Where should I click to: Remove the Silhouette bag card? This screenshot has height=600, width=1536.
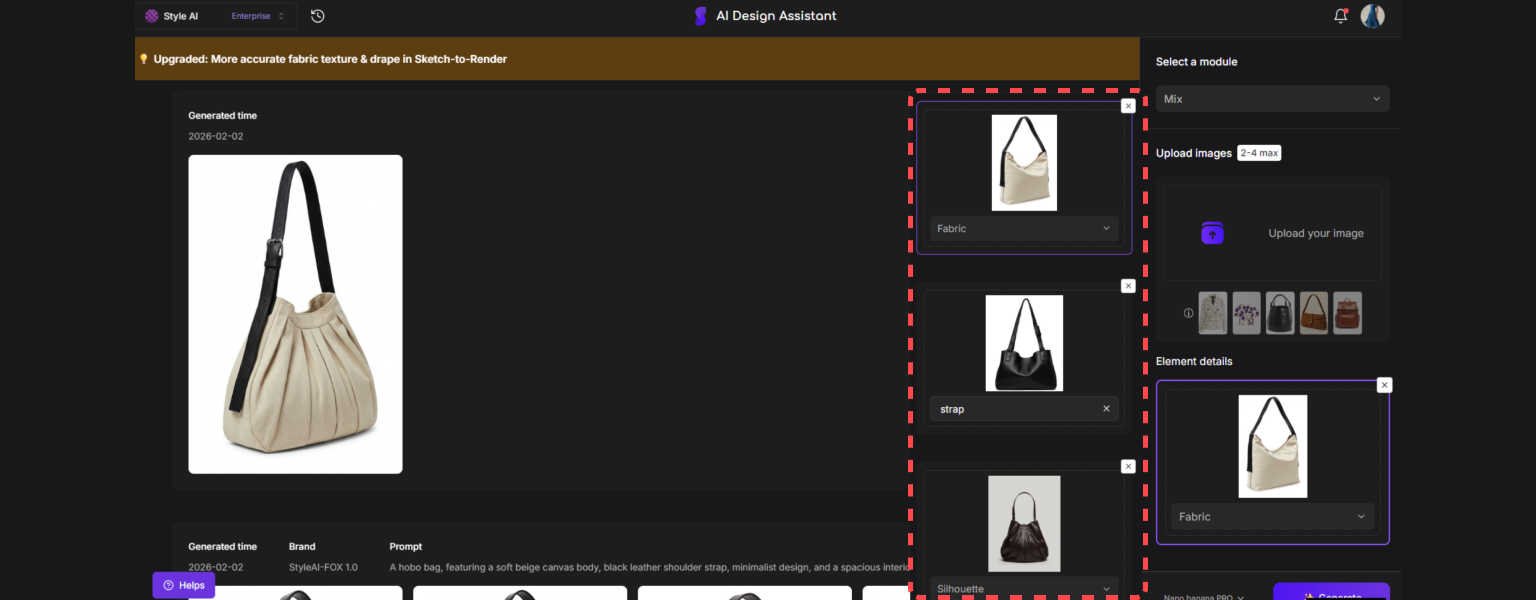(1128, 466)
